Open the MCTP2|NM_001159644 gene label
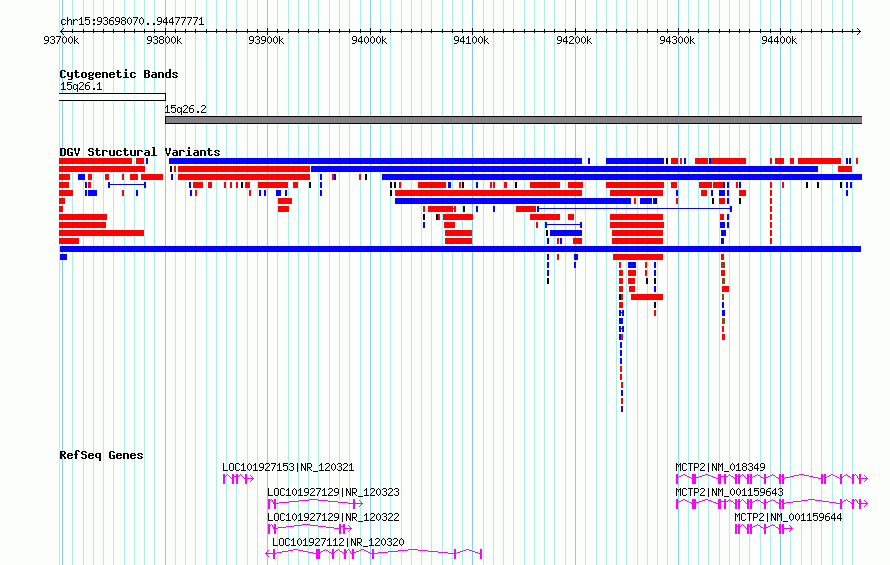The height and width of the screenshot is (565, 890). 788,517
